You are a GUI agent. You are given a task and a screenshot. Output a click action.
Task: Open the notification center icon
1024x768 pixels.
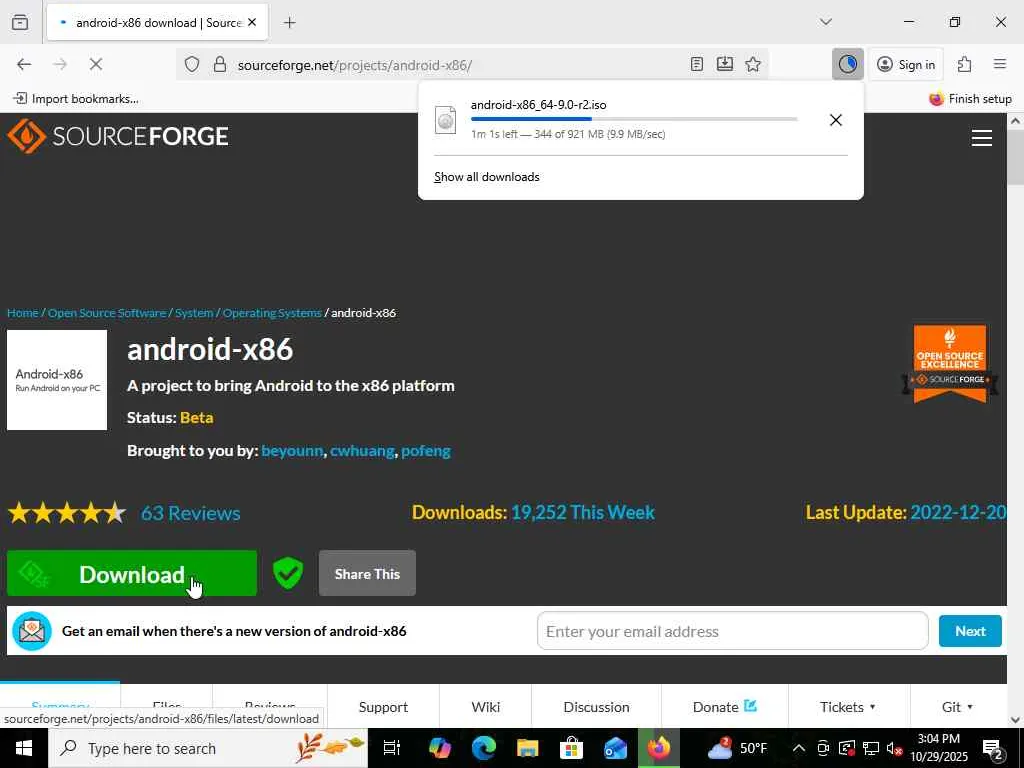993,749
